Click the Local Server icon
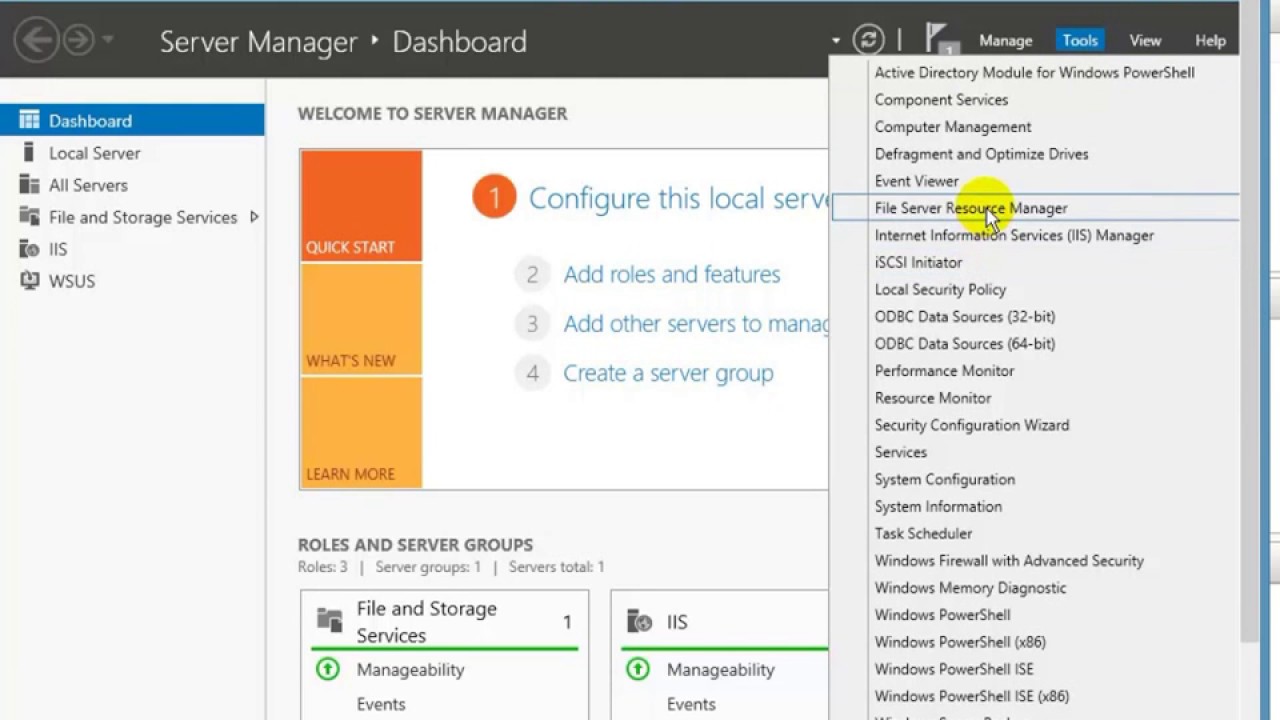The image size is (1280, 720). [30, 153]
